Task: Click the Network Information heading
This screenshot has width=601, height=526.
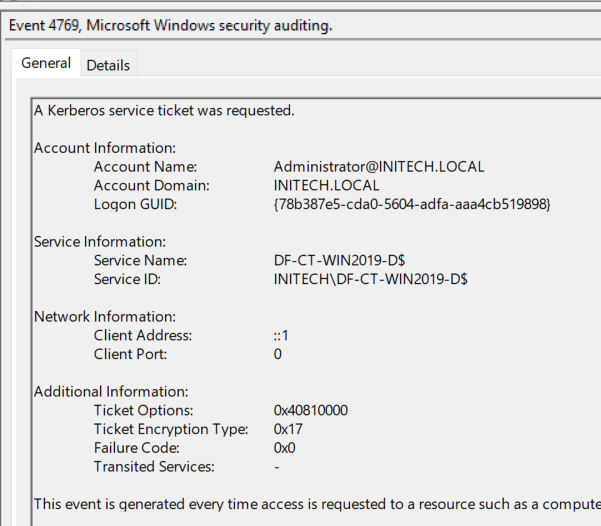Action: click(105, 317)
